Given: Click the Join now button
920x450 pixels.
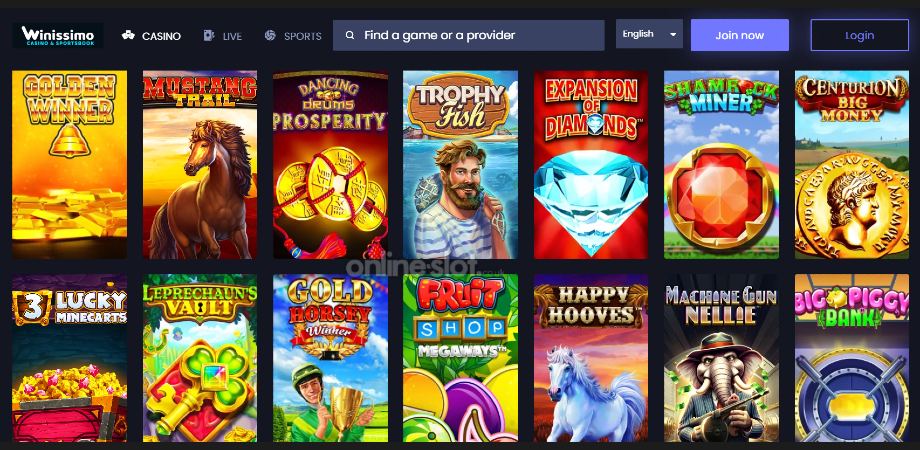Looking at the screenshot, I should point(740,35).
